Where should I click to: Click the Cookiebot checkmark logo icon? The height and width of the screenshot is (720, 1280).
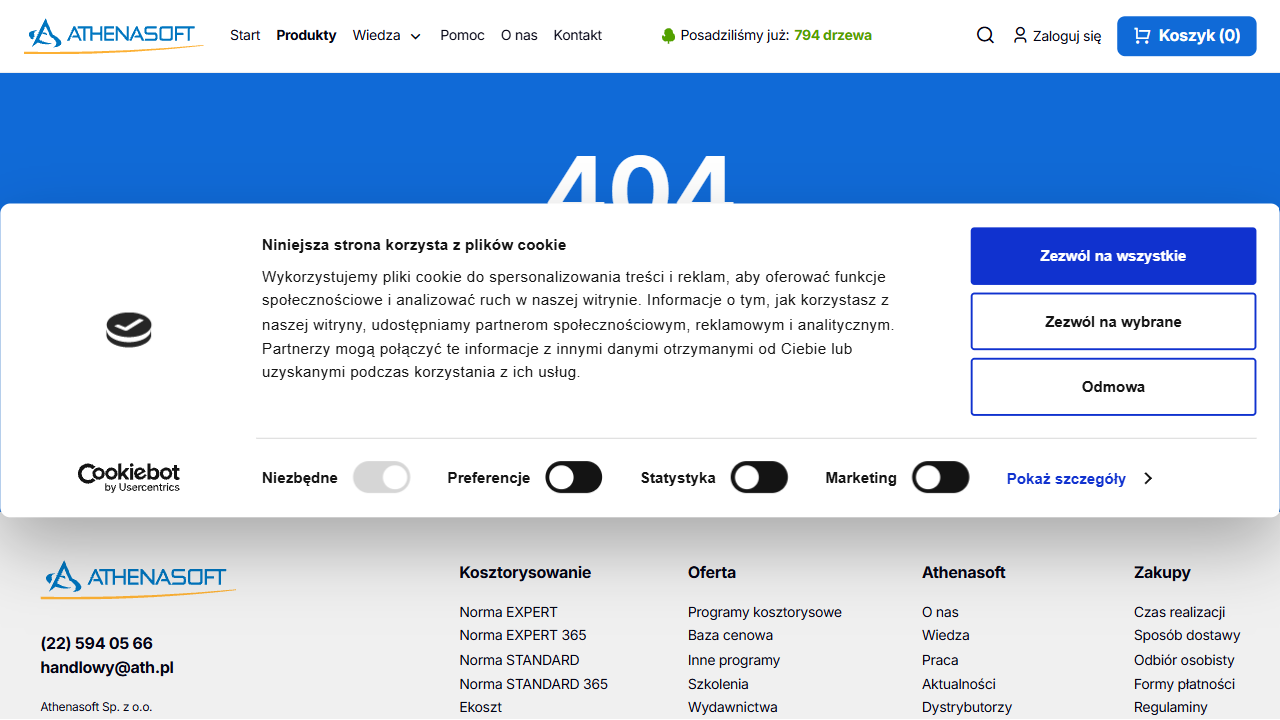(x=129, y=329)
